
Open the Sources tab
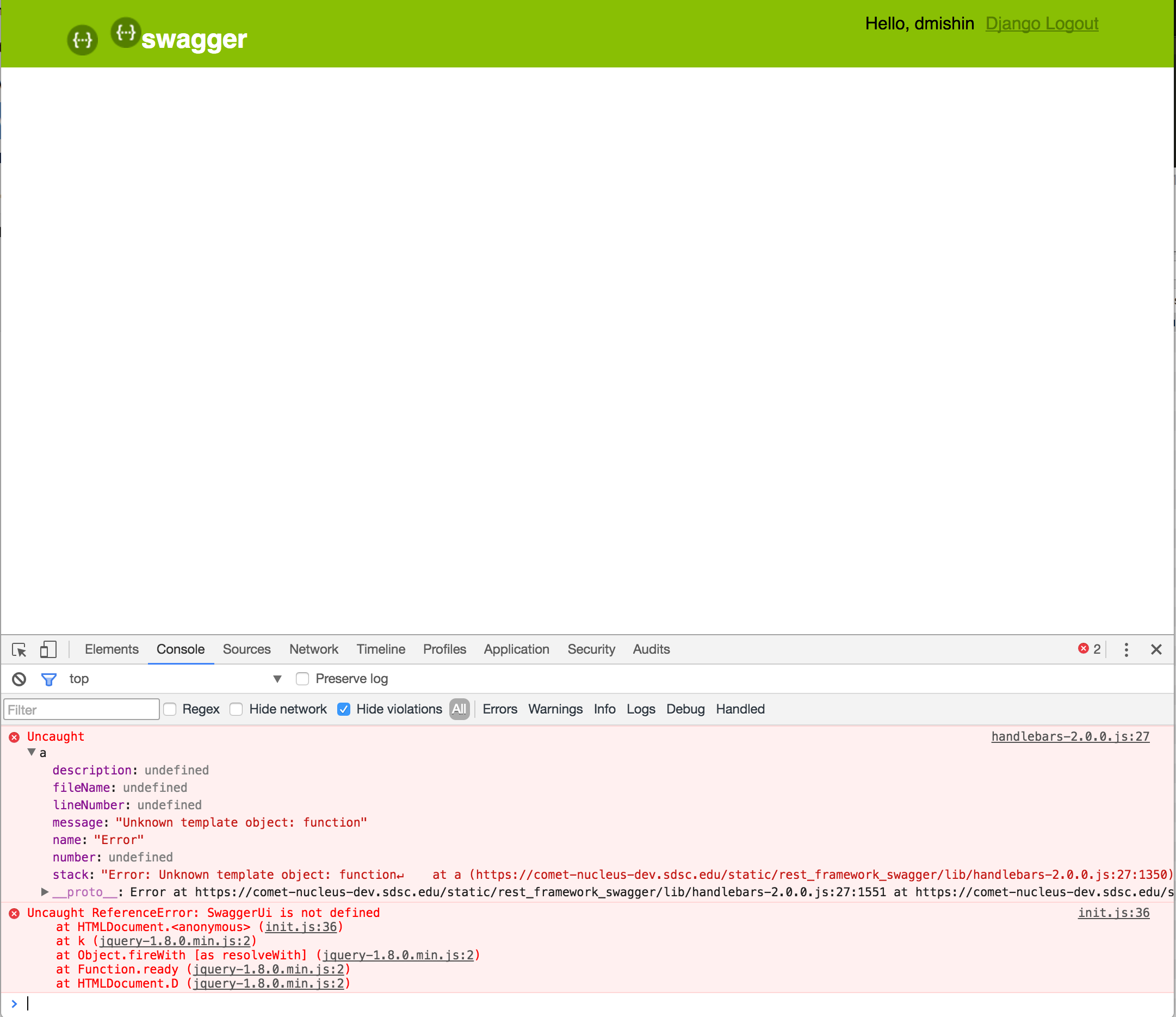pyautogui.click(x=246, y=649)
